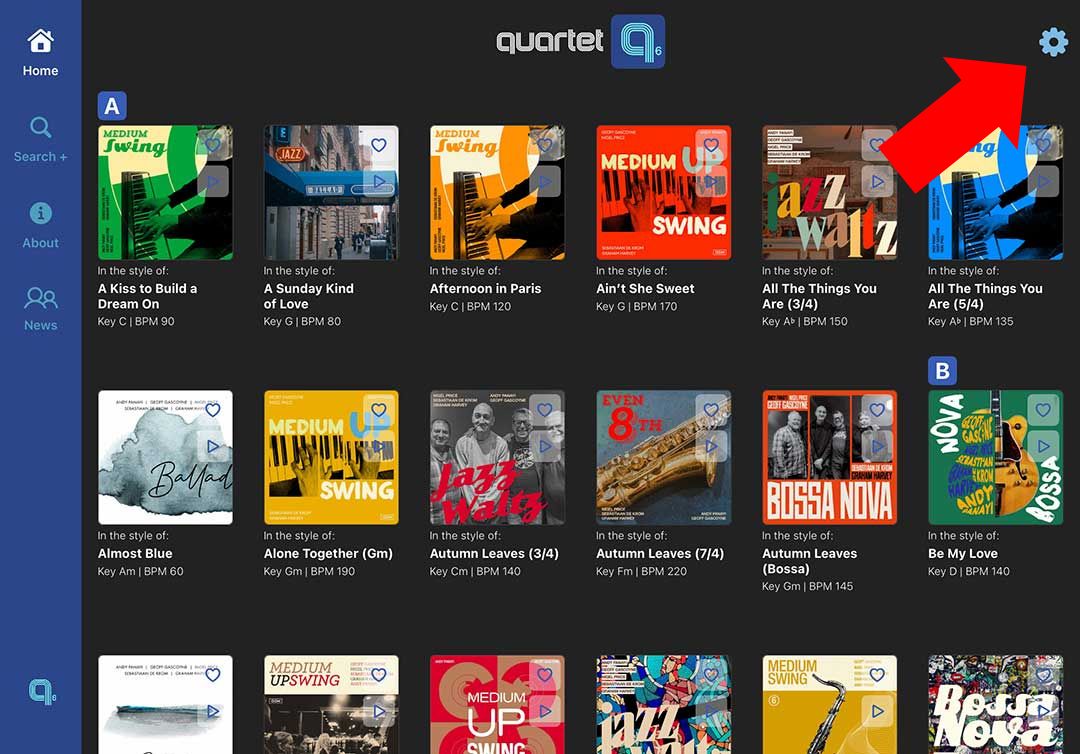Open A Sunday Kind of Love title
This screenshot has width=1080, height=754.
[309, 296]
